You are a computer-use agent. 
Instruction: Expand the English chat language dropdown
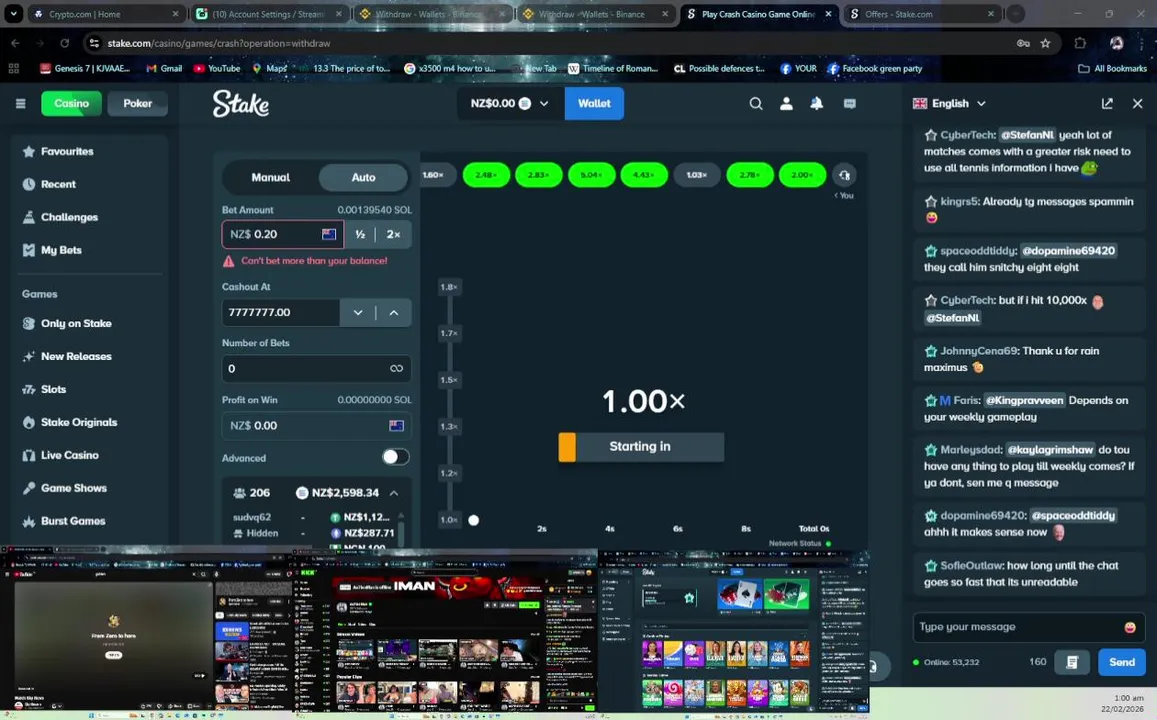pyautogui.click(x=950, y=103)
